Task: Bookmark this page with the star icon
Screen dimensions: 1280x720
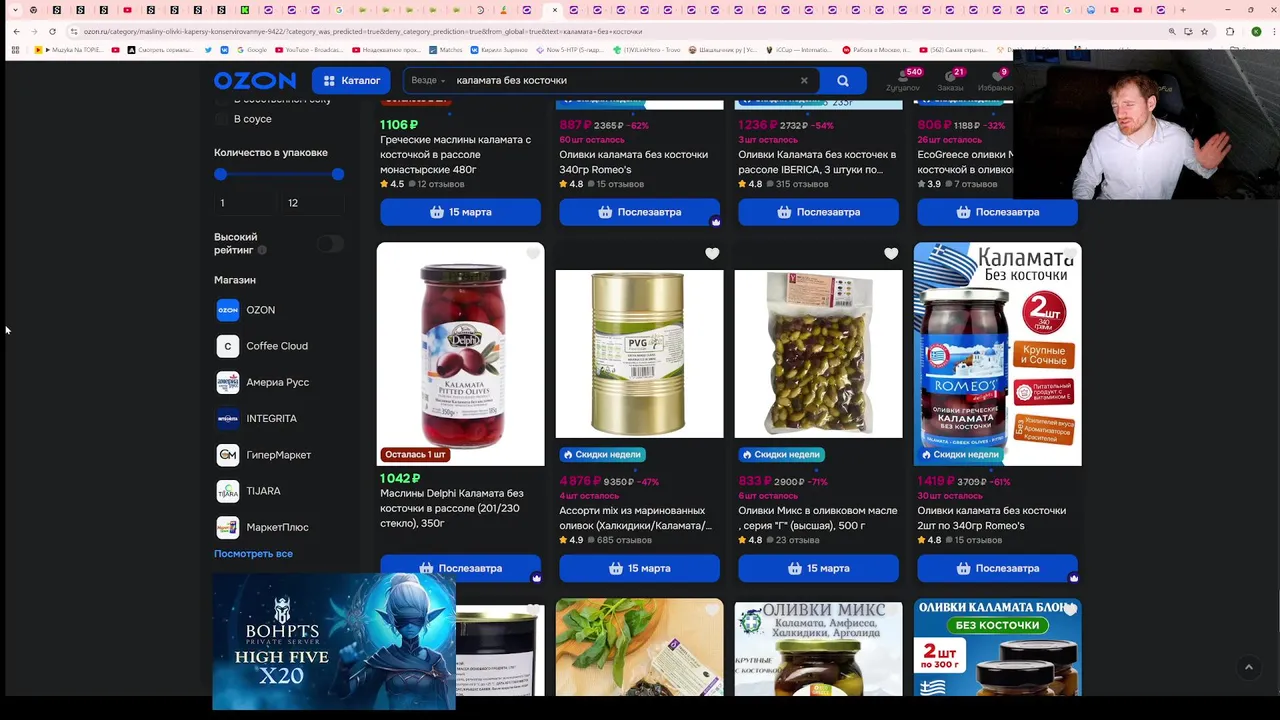Action: click(x=1204, y=31)
